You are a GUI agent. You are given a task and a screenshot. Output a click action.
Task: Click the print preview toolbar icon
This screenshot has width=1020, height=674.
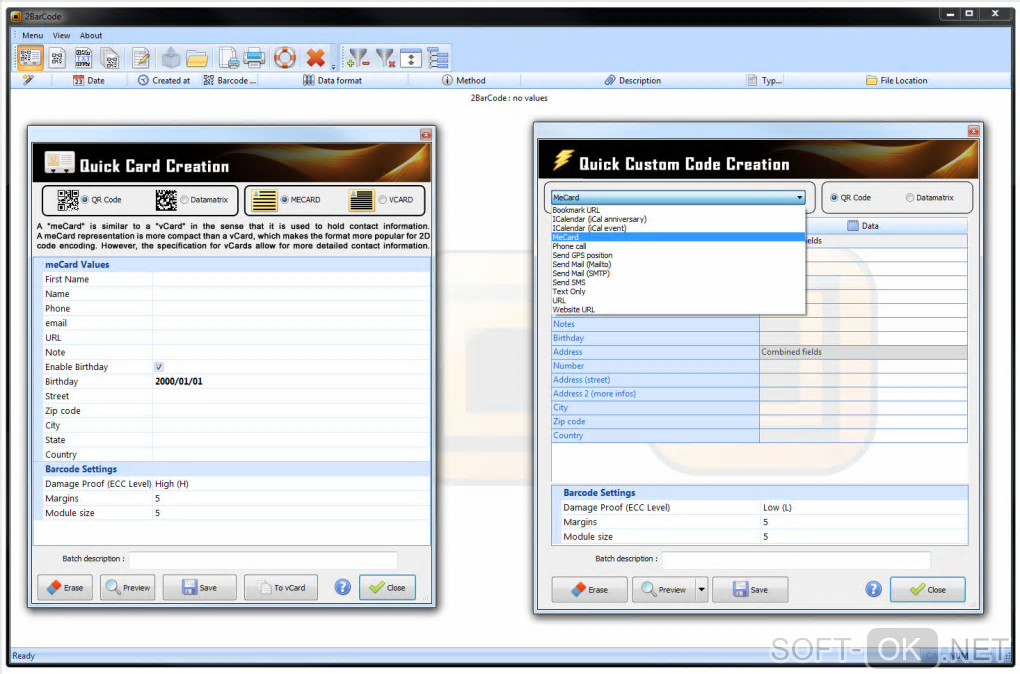[x=228, y=59]
